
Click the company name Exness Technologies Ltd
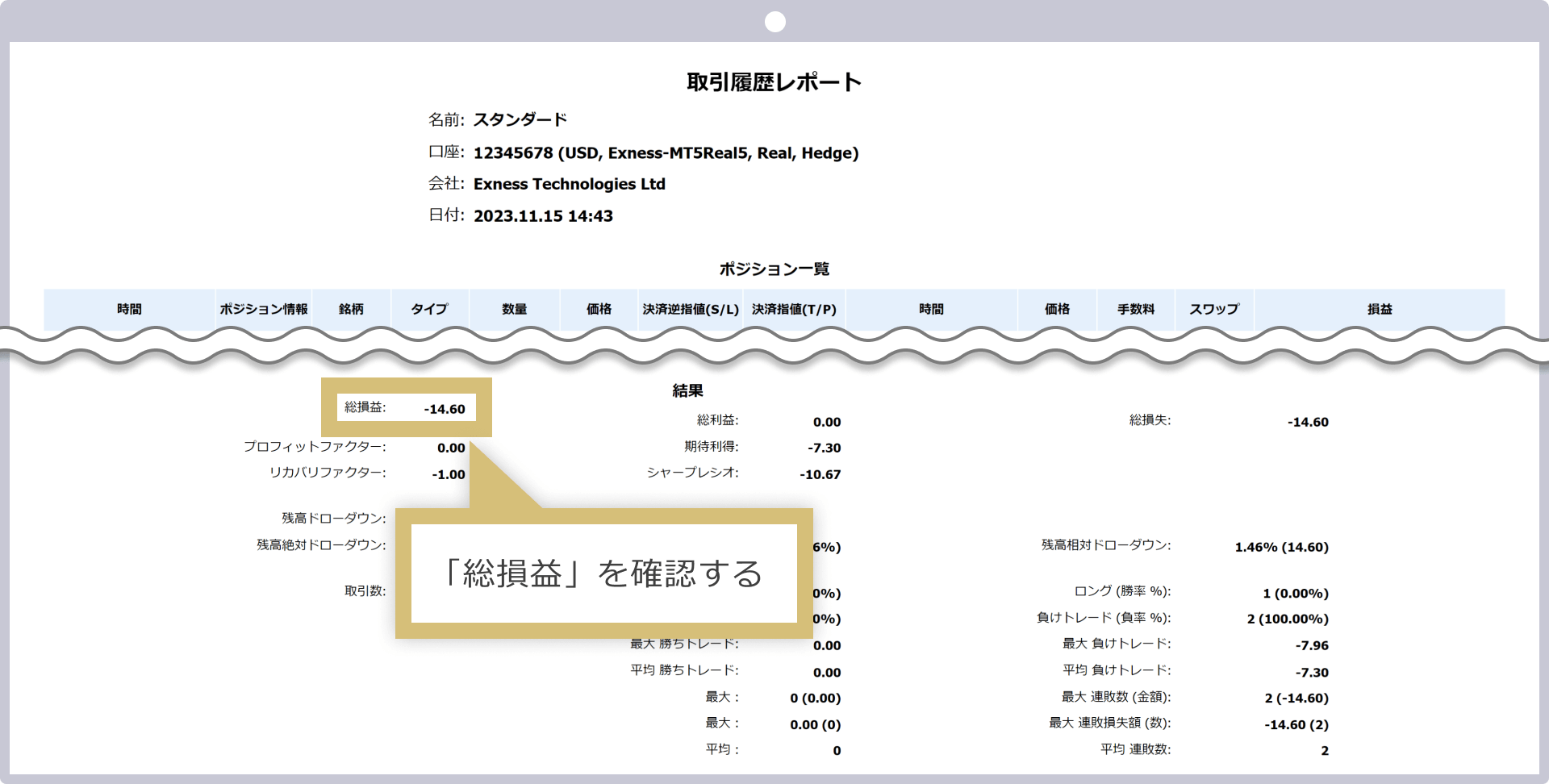coord(570,184)
